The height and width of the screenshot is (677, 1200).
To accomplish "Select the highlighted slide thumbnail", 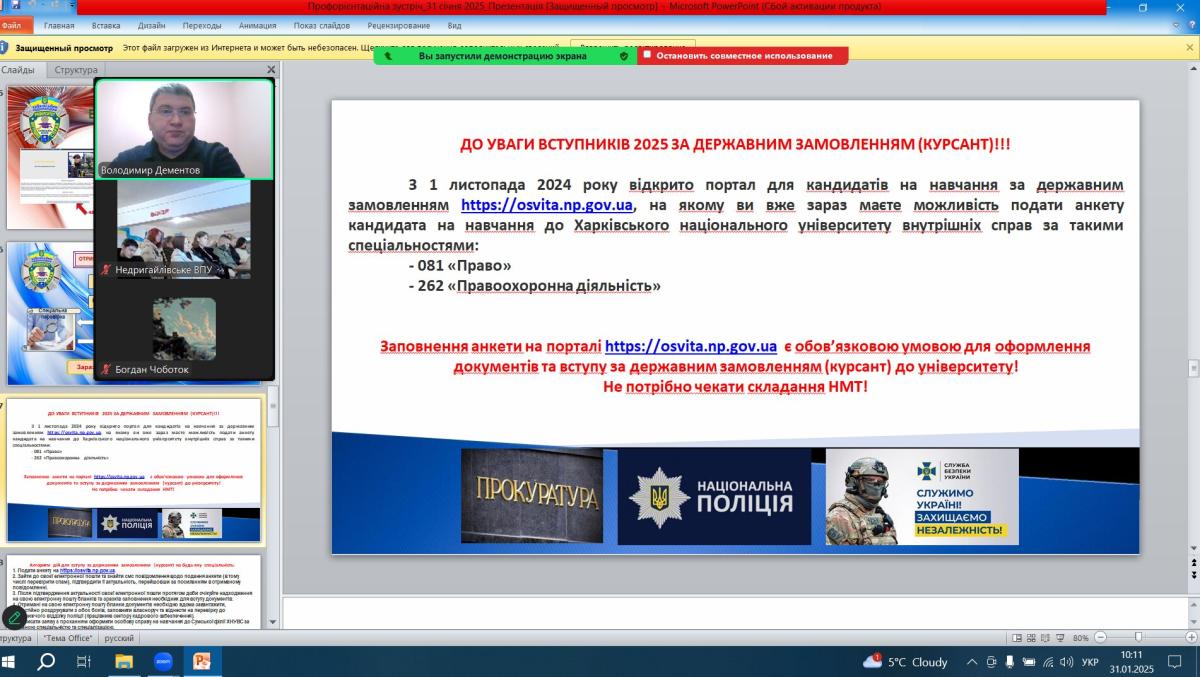I will pos(133,470).
